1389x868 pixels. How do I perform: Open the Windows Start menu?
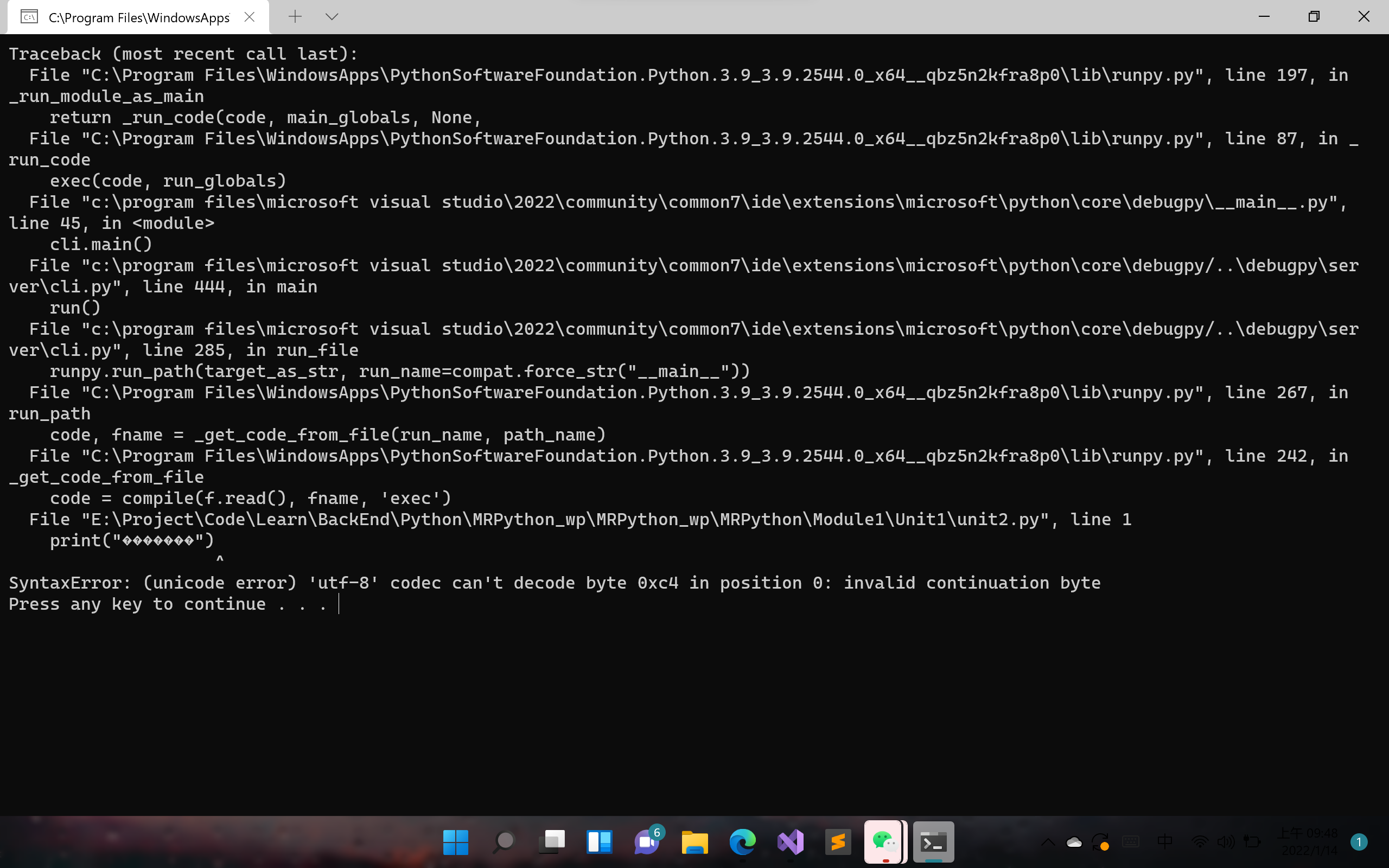(456, 842)
